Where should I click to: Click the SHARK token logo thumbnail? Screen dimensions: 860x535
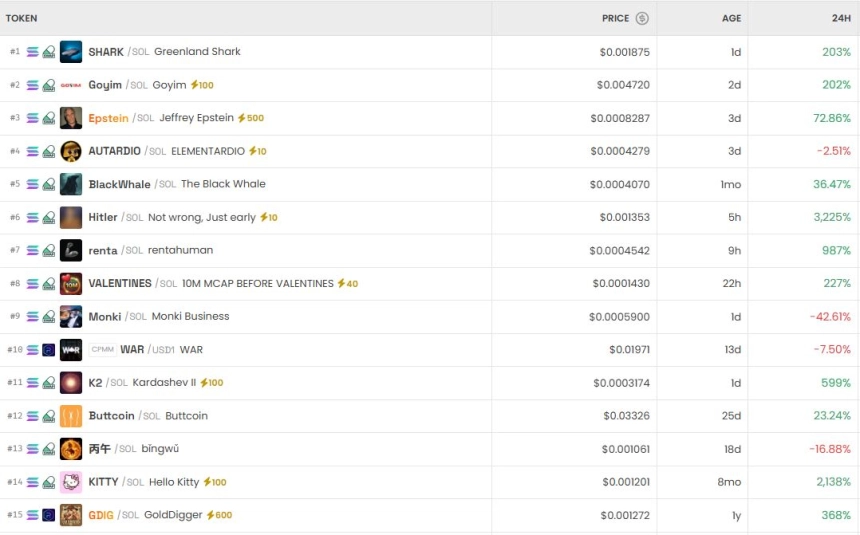[x=71, y=52]
